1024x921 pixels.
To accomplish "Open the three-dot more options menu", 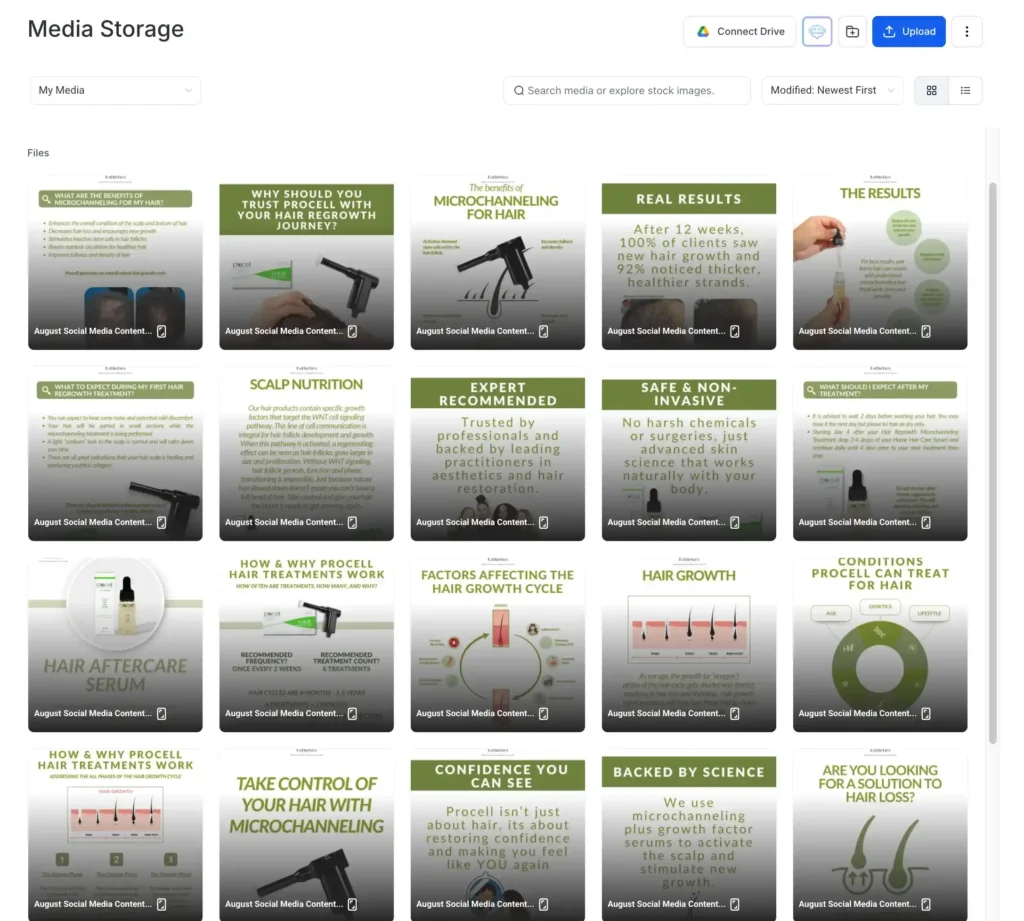I will (x=967, y=31).
